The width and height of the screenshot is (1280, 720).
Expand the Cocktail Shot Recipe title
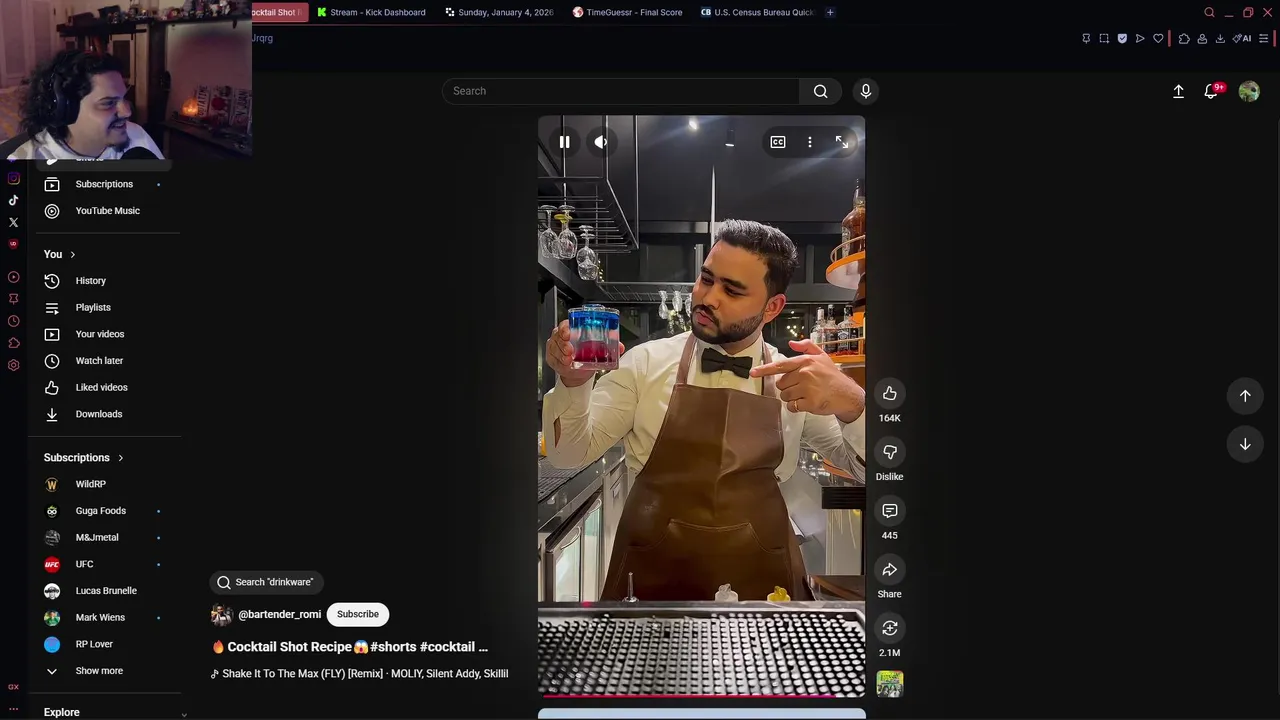(350, 647)
